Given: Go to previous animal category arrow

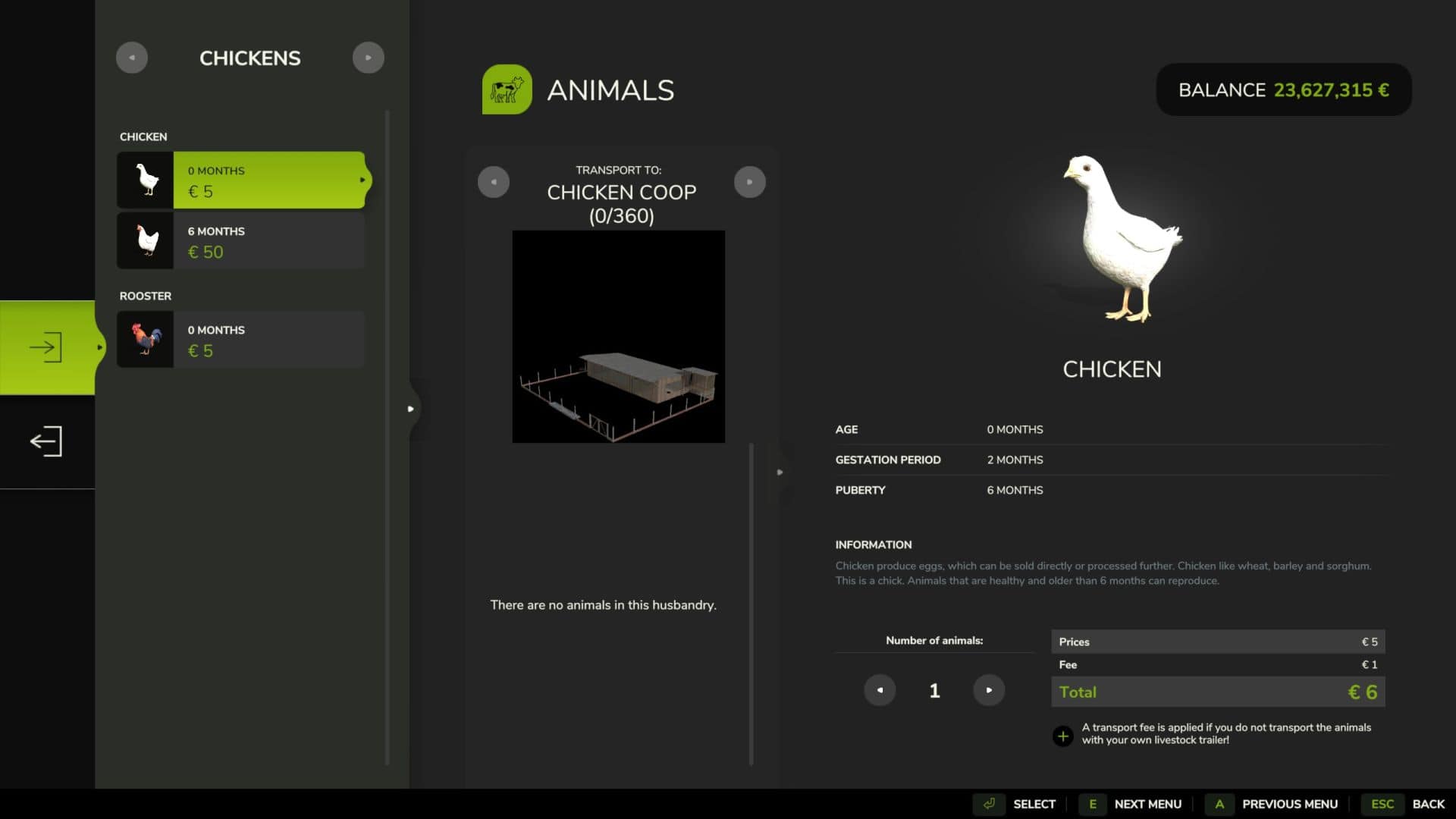Looking at the screenshot, I should [132, 58].
